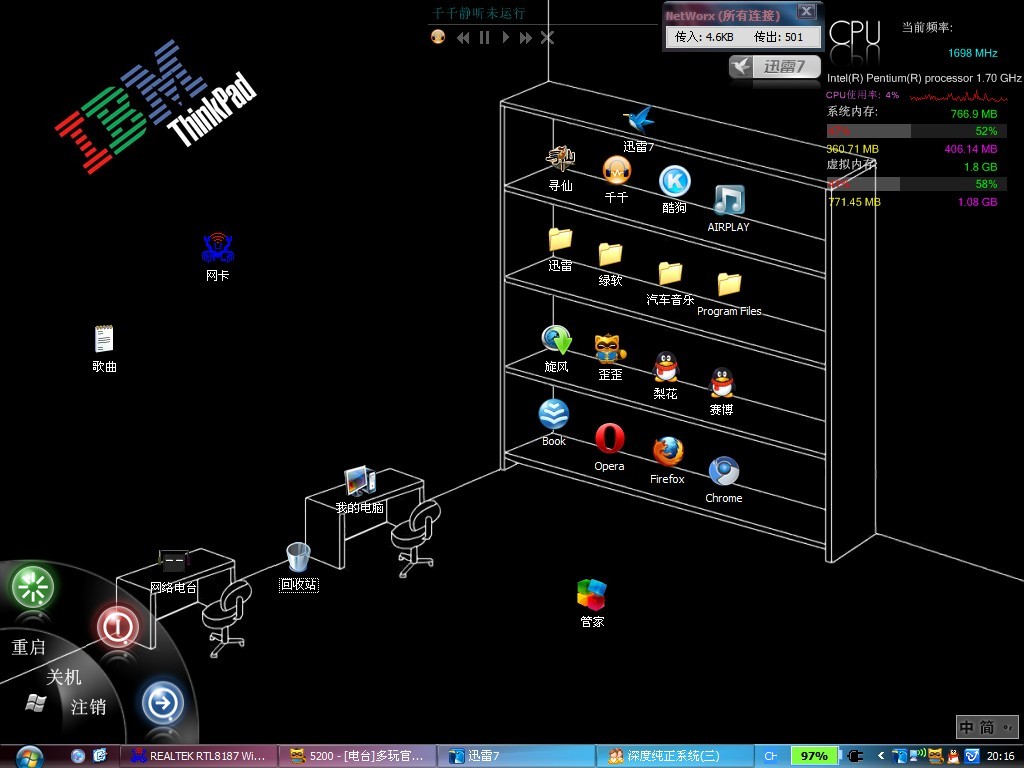Image resolution: width=1024 pixels, height=768 pixels.
Task: Click the blue arrow logoff button
Action: pyautogui.click(x=163, y=703)
